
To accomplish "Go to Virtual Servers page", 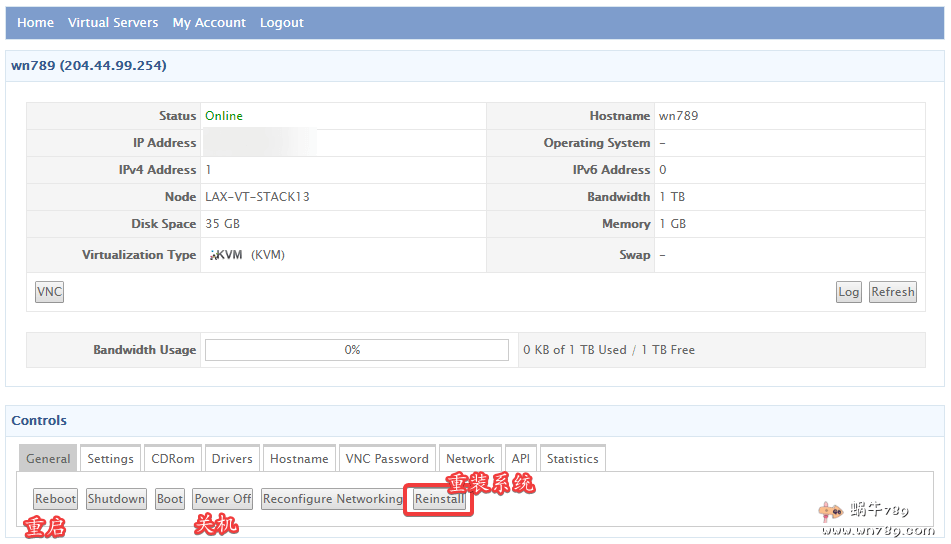I will pos(113,22).
